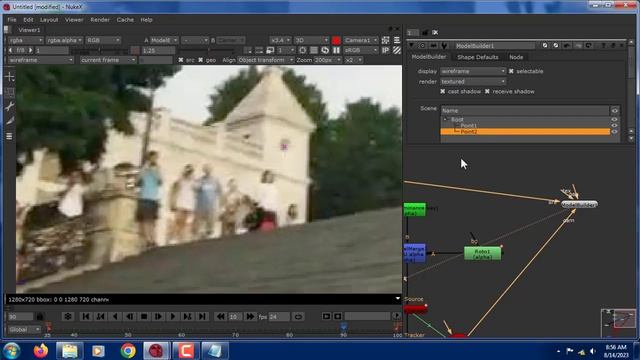Open the 3D view mode dropdown
Screen dimensions: 640x360
click(x=311, y=40)
